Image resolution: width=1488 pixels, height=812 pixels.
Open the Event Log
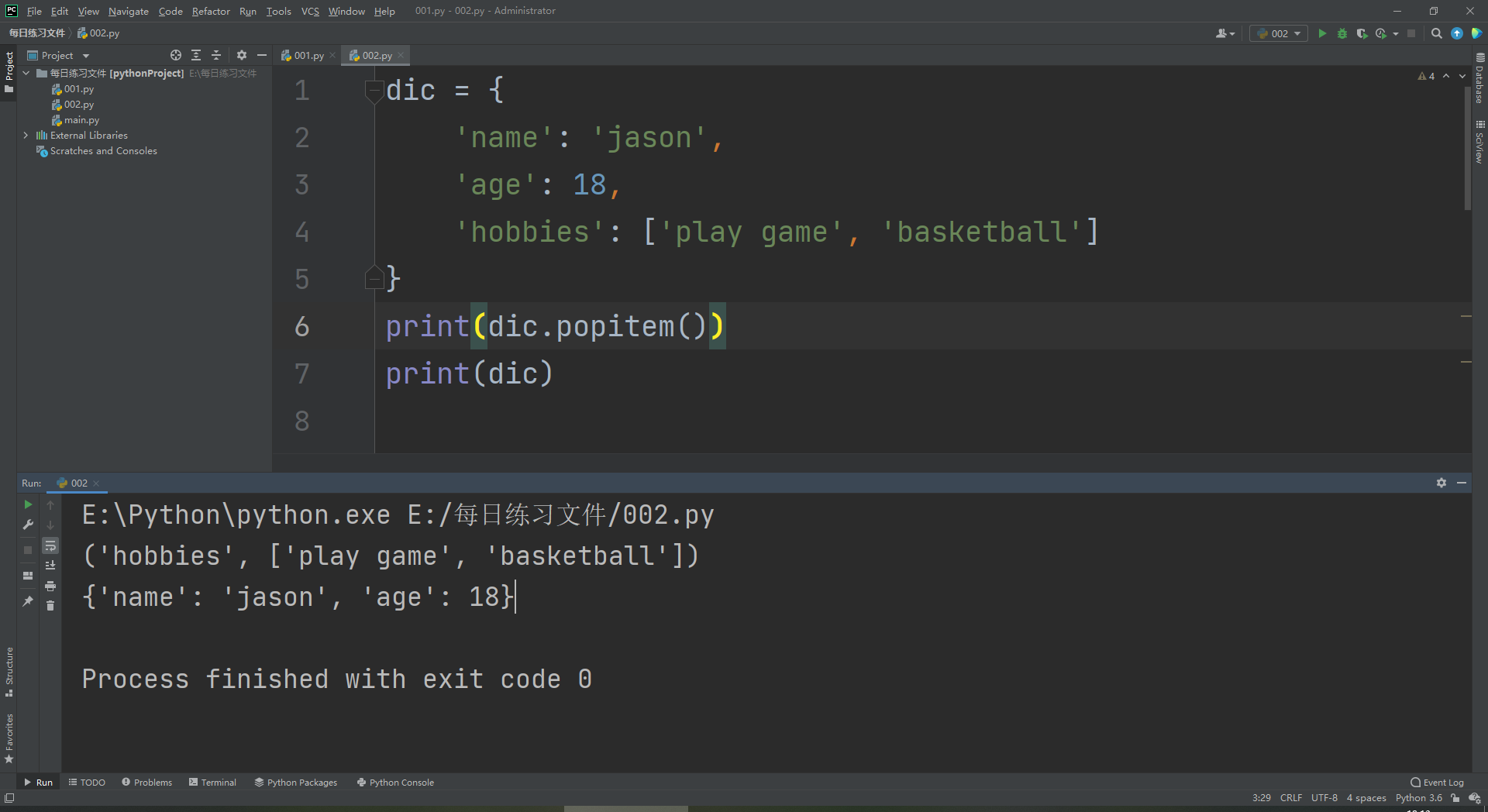(1438, 783)
